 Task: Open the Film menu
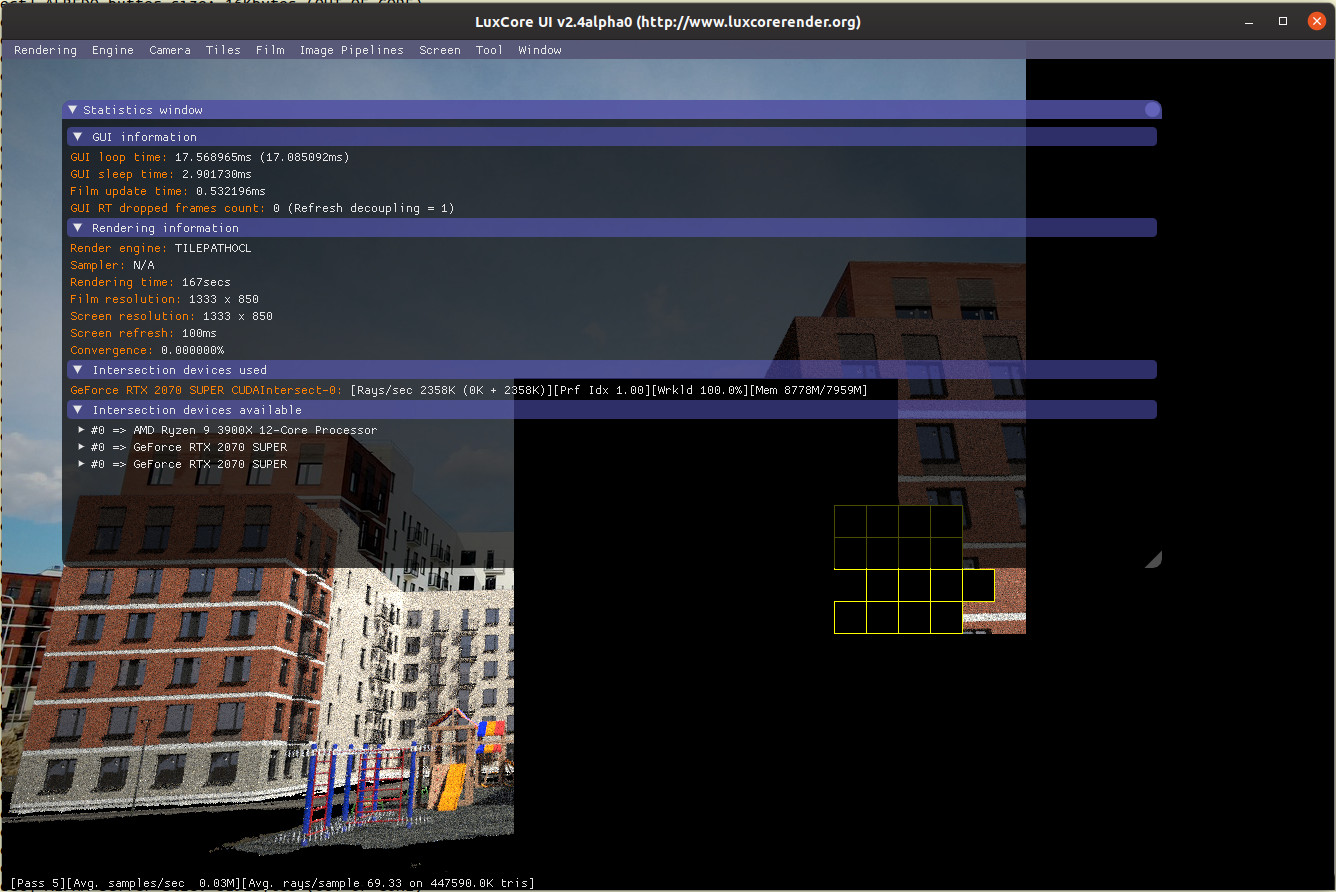coord(269,49)
